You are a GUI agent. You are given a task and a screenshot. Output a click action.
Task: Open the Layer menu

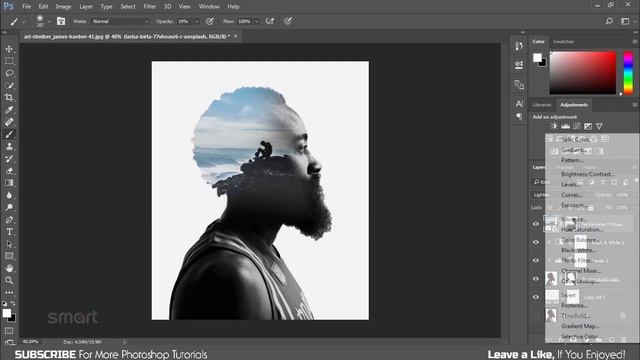[x=86, y=7]
